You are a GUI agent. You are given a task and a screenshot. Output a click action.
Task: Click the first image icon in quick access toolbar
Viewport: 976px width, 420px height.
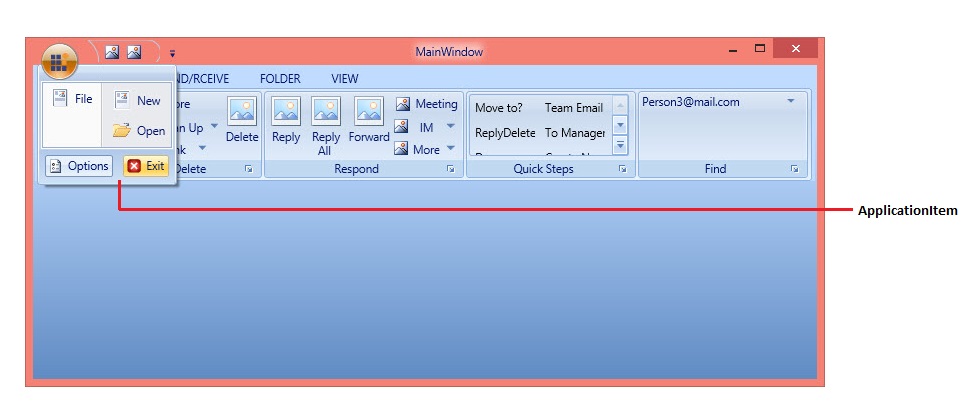[x=112, y=52]
